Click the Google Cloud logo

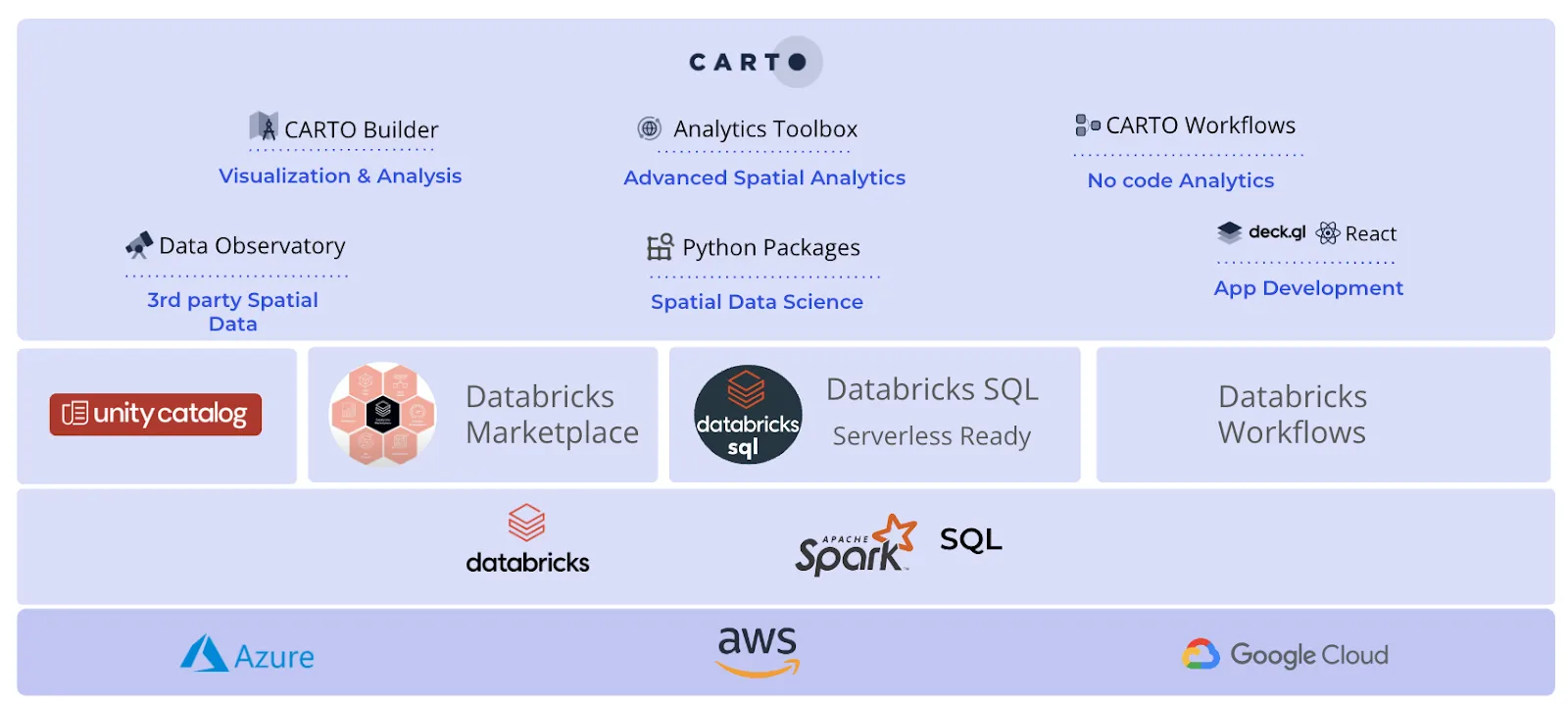[x=1285, y=654]
